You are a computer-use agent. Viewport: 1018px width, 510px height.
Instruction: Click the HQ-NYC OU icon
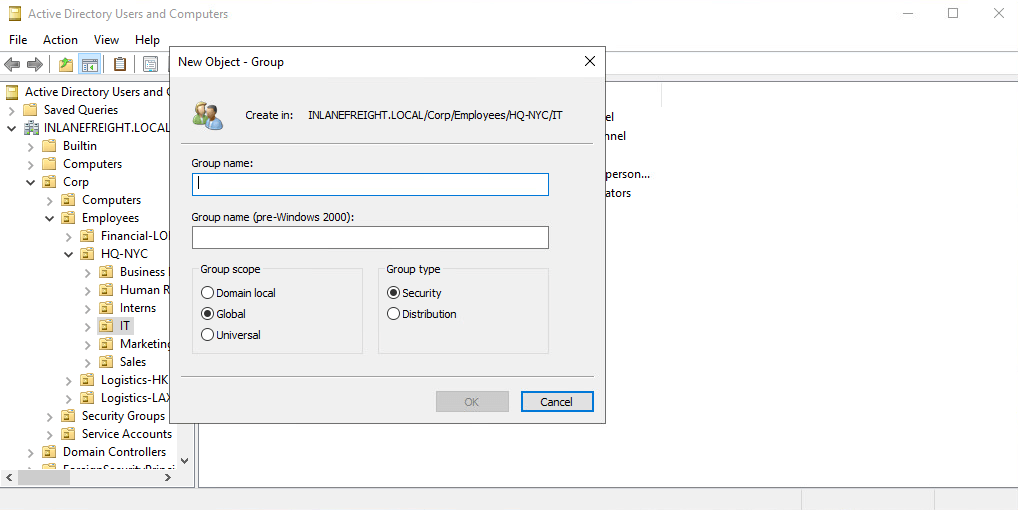[x=87, y=254]
